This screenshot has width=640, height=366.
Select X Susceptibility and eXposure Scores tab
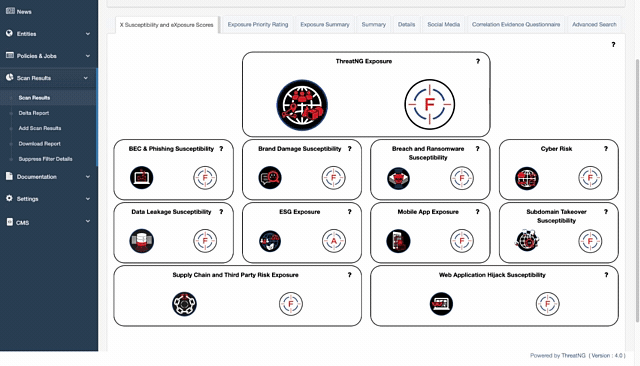[x=167, y=25]
